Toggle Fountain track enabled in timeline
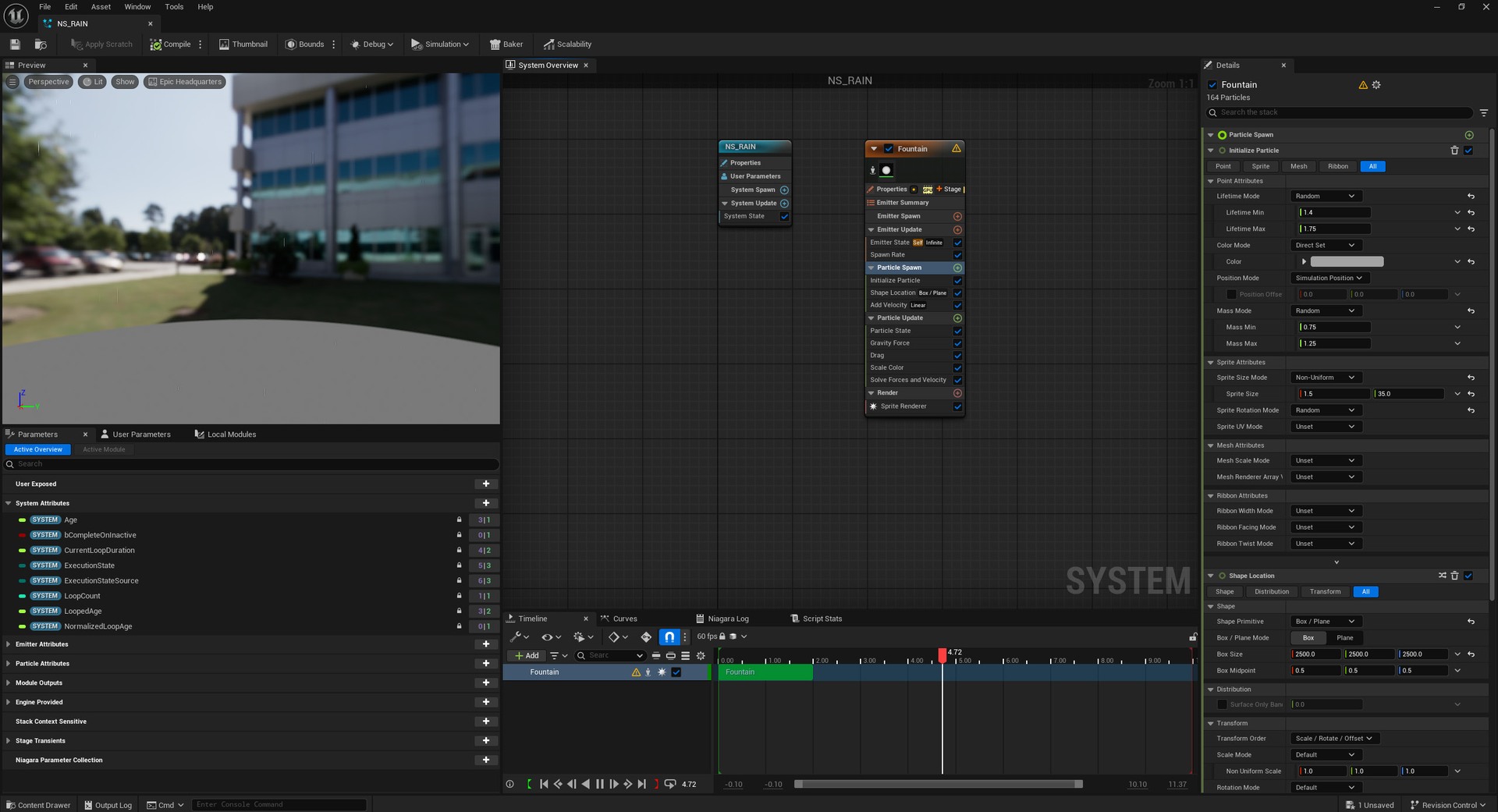The image size is (1498, 812). click(676, 672)
